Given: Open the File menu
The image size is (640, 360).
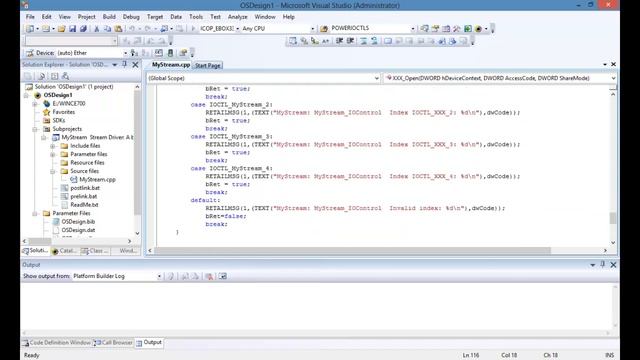Looking at the screenshot, I should click(x=30, y=17).
